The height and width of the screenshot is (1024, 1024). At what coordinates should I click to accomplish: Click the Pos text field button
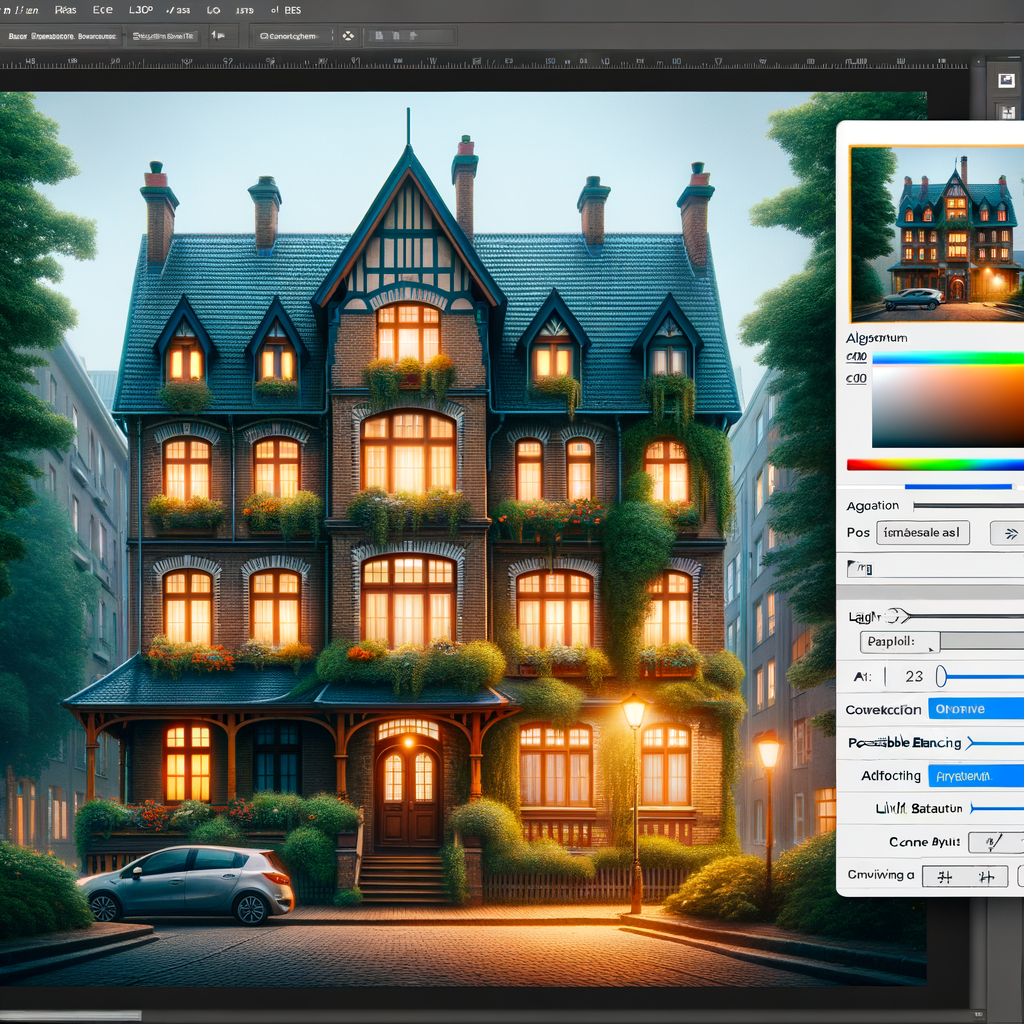tap(922, 533)
